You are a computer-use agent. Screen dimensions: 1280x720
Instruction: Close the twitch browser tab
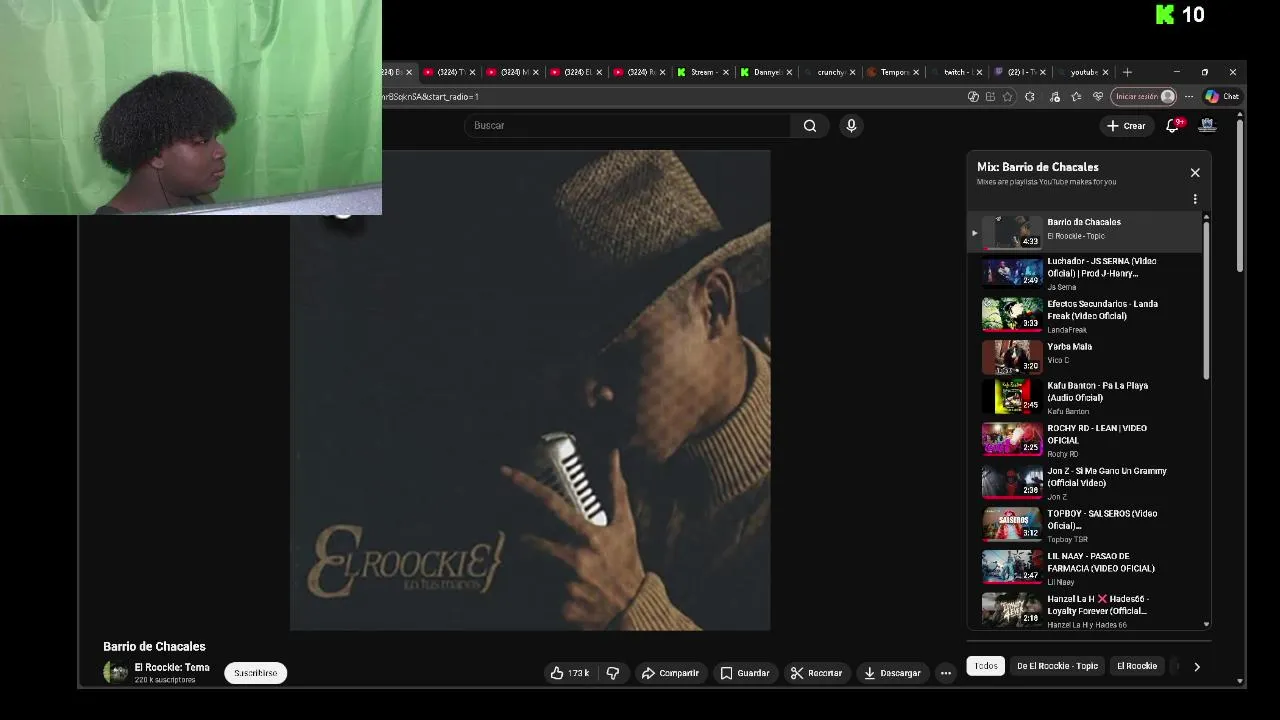coord(979,72)
